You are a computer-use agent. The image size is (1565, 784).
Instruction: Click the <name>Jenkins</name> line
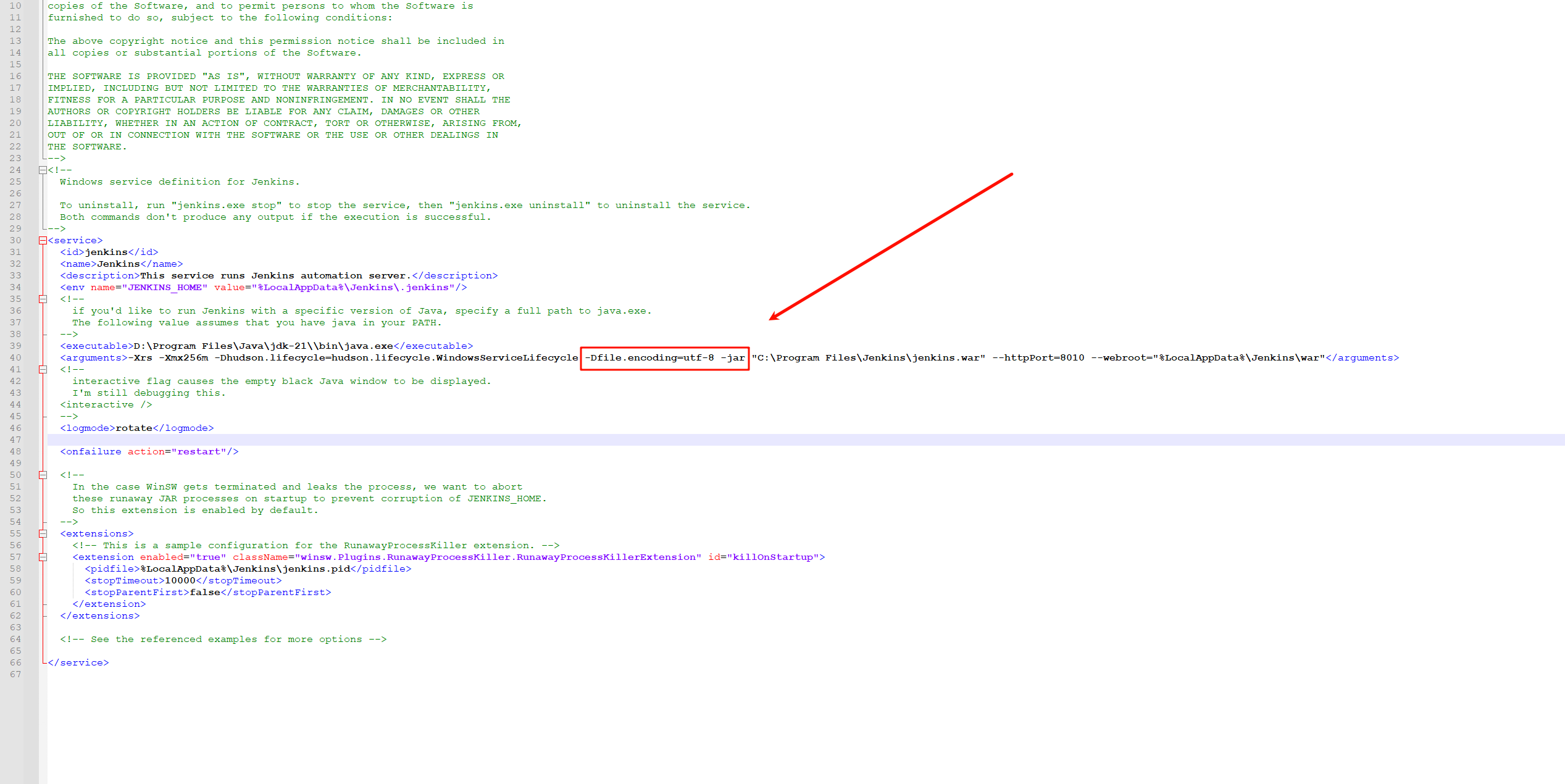tap(121, 264)
